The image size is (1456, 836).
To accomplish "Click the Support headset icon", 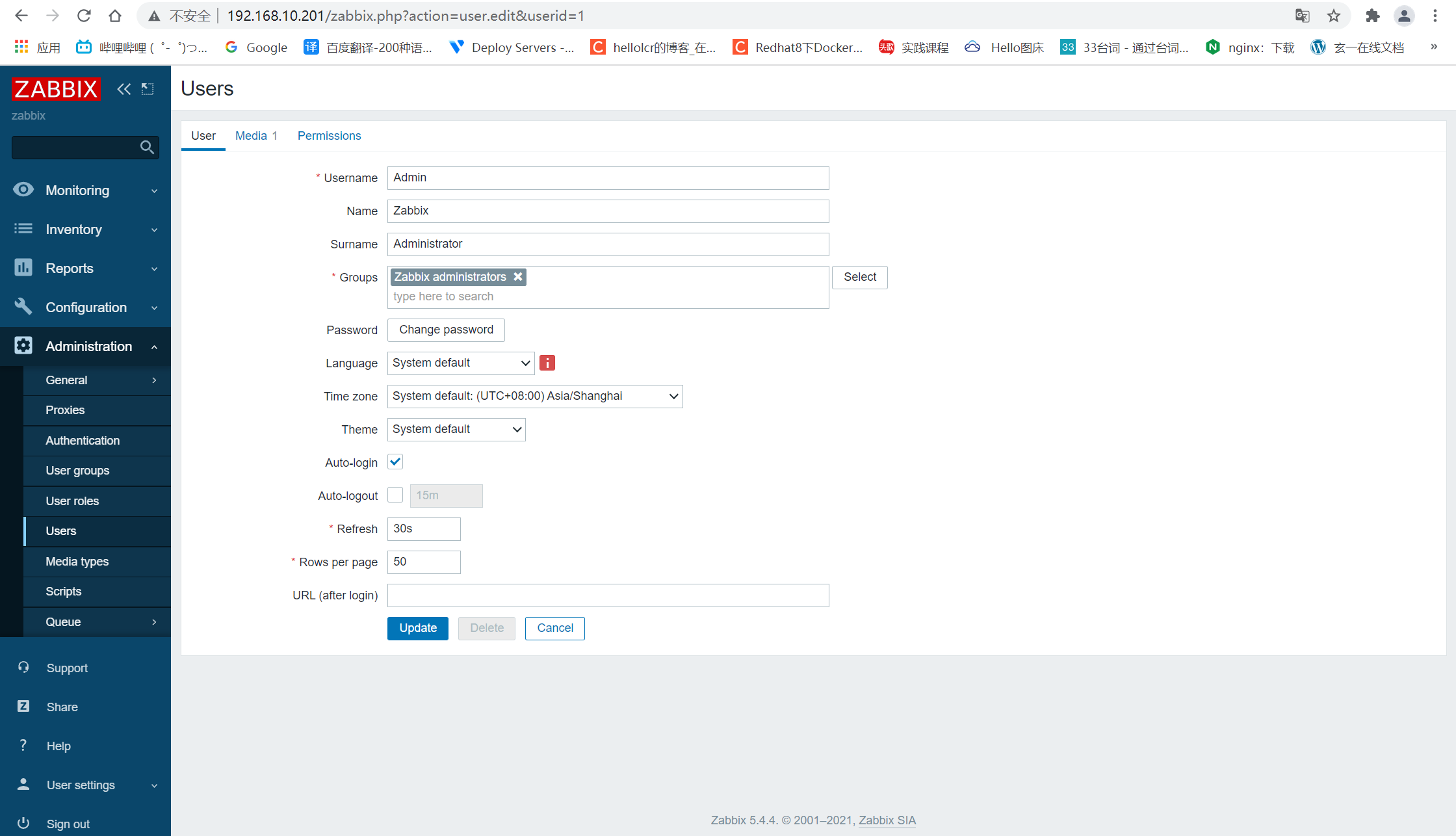I will click(x=23, y=667).
